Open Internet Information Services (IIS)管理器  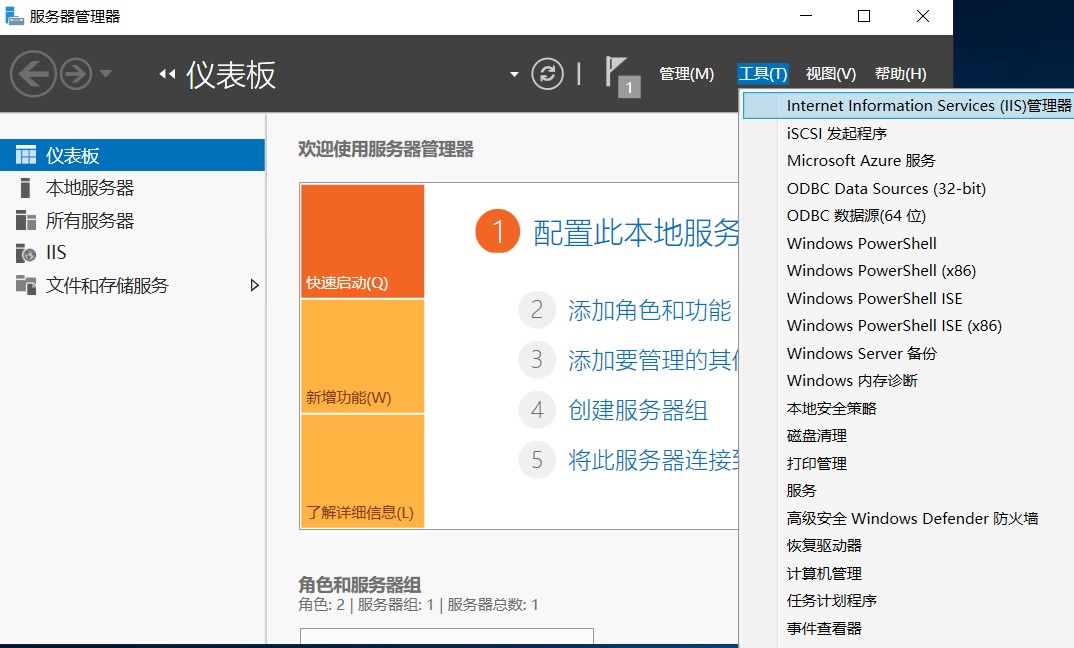tap(908, 105)
